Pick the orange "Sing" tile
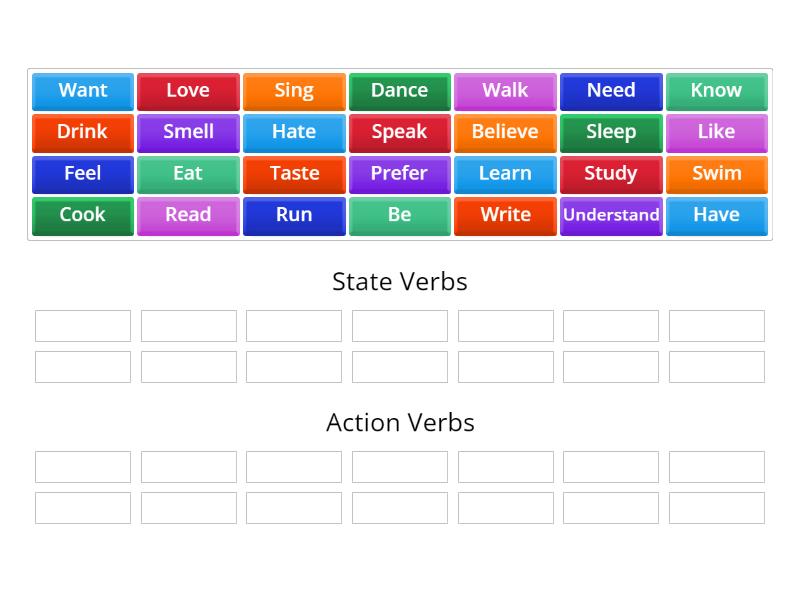 [294, 91]
